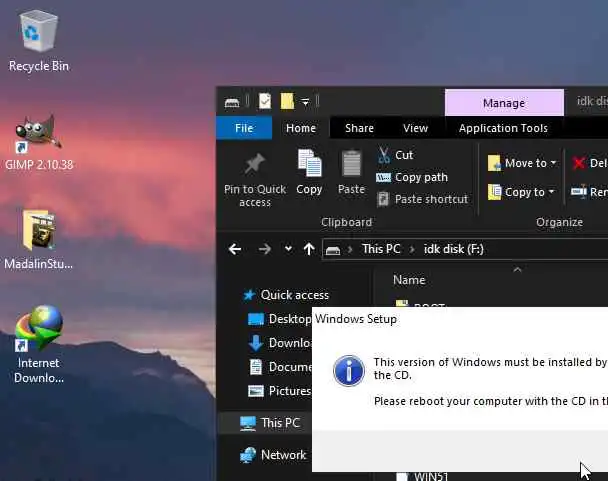This screenshot has width=608, height=481.
Task: Open the Recent locations dropdown chevron
Action: [x=288, y=249]
